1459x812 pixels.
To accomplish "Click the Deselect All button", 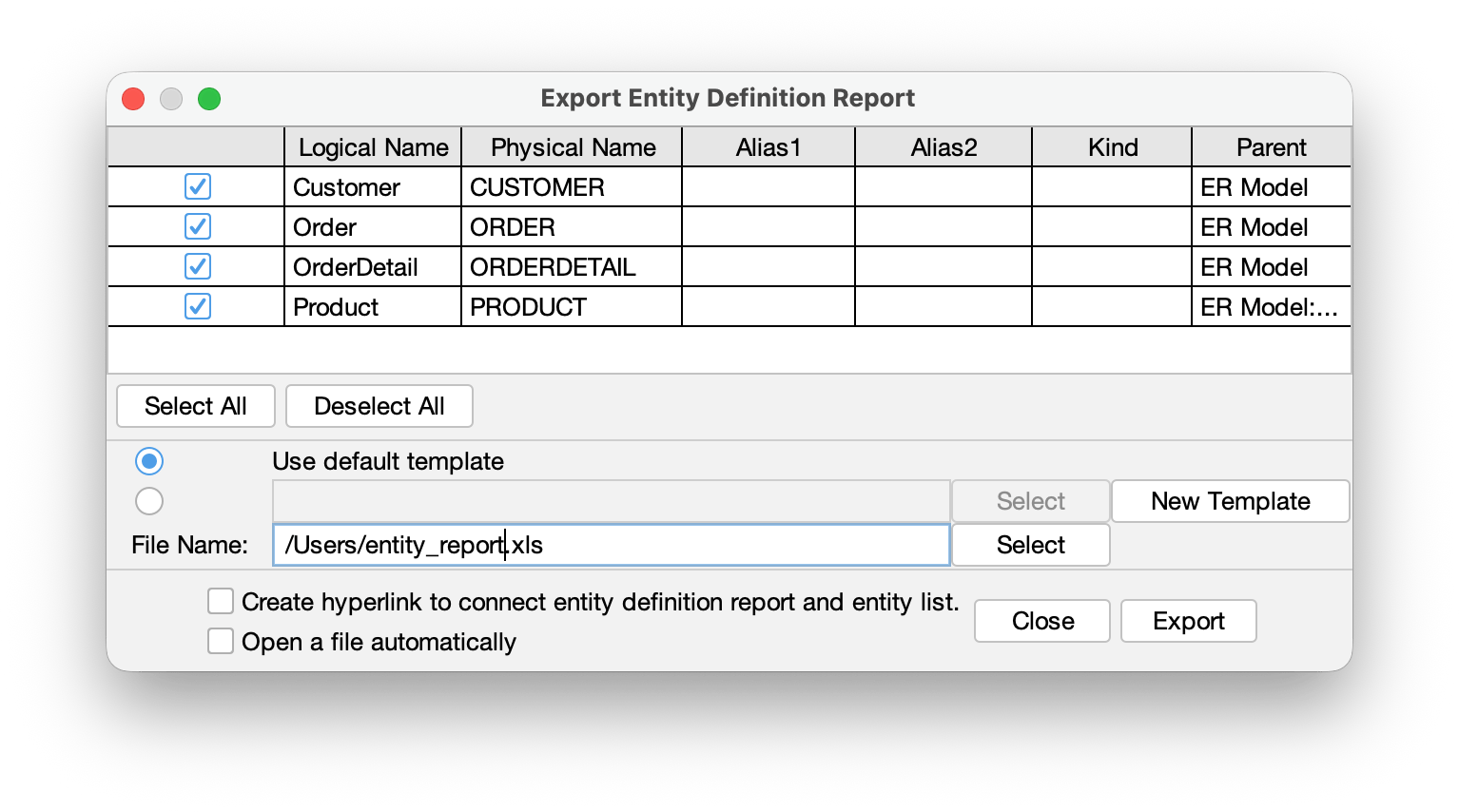I will [x=379, y=406].
